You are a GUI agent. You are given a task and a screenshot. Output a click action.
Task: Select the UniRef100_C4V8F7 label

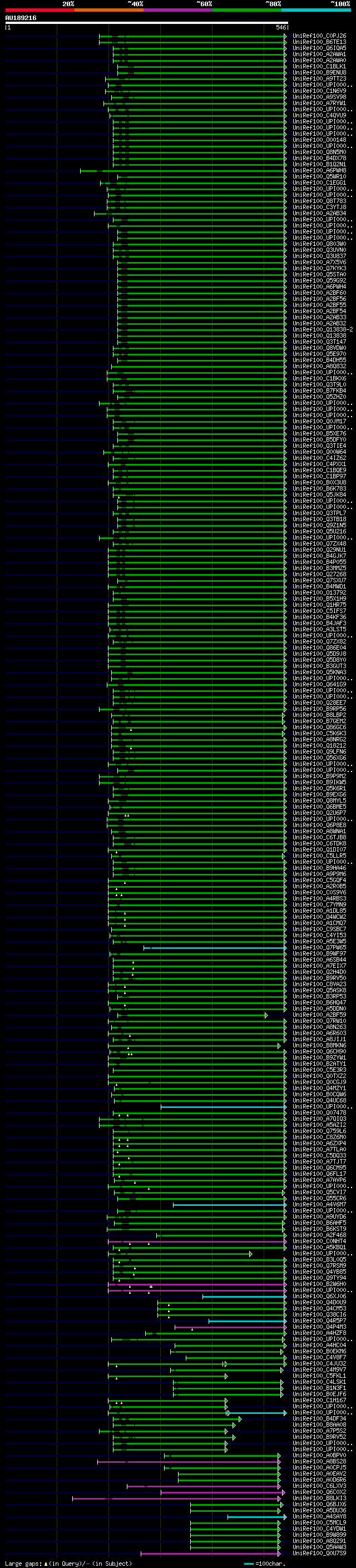click(319, 1357)
